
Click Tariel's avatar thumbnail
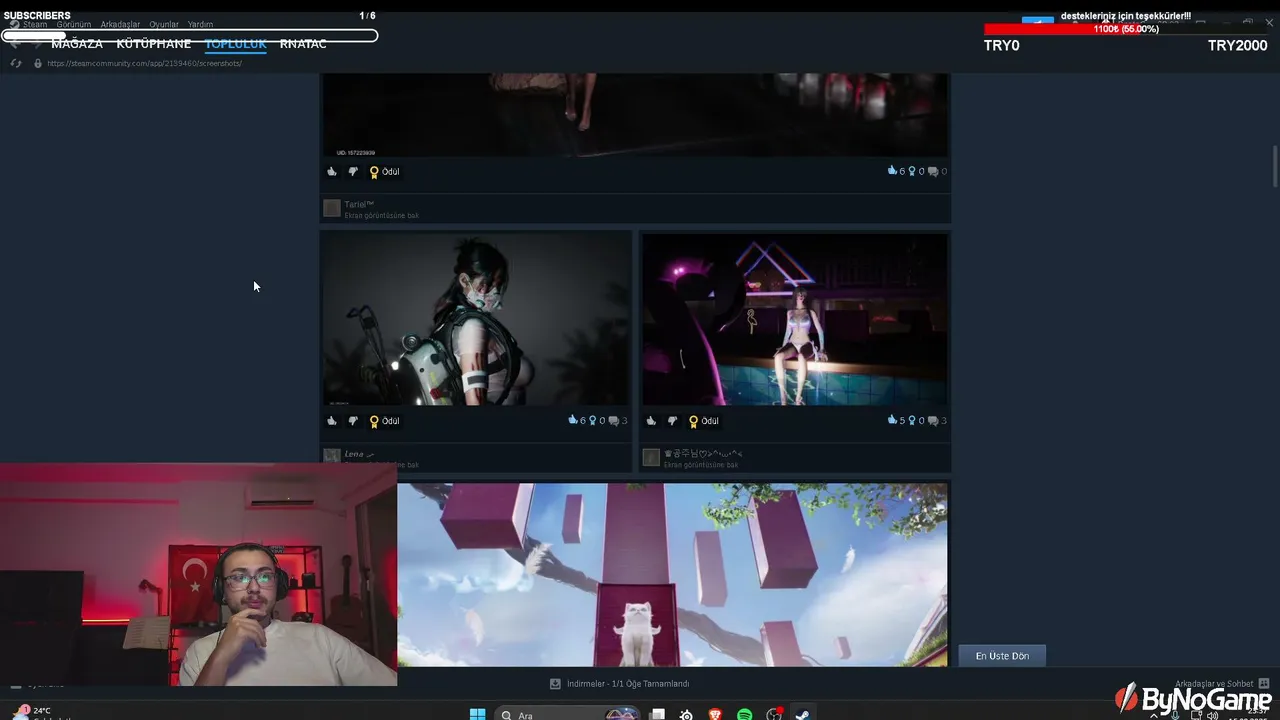[x=332, y=208]
